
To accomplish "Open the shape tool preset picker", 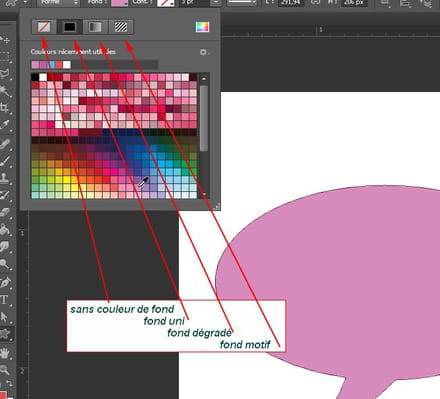I will click(x=17, y=3).
